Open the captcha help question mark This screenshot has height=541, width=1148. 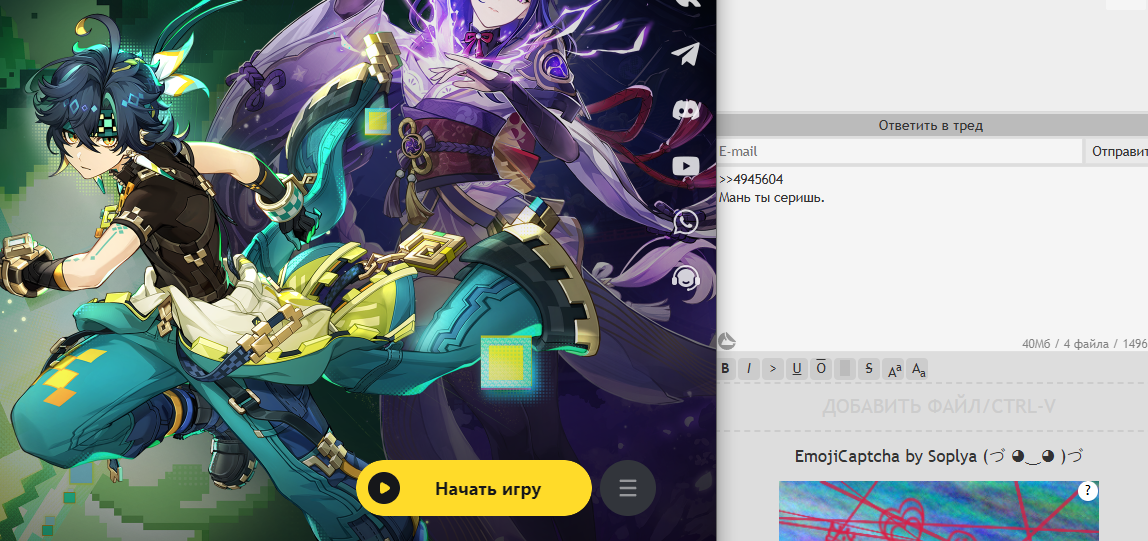tap(1087, 490)
